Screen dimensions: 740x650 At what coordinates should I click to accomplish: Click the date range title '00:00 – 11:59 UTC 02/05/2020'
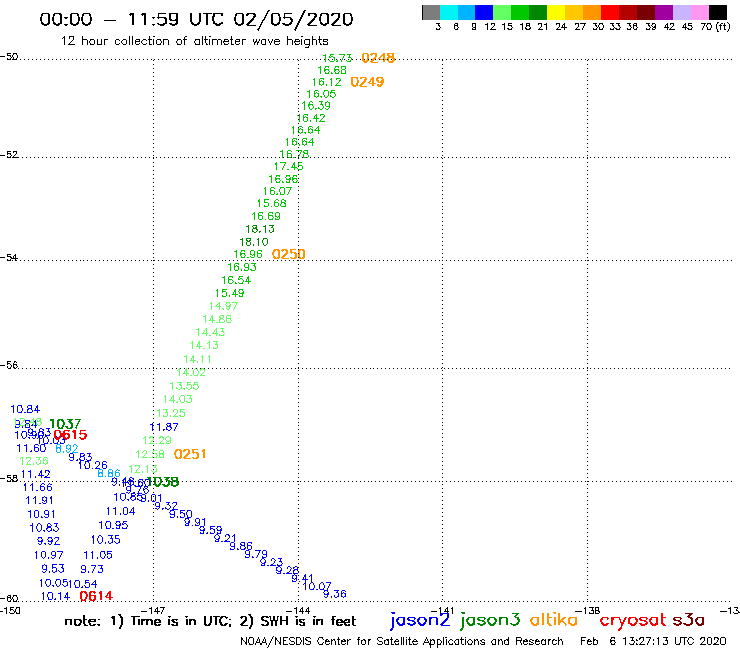pyautogui.click(x=196, y=19)
